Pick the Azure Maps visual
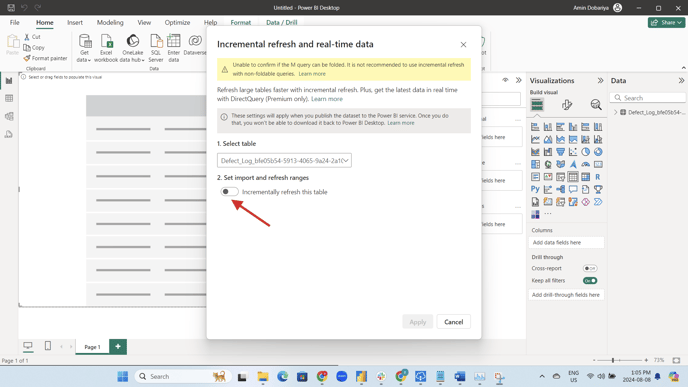The height and width of the screenshot is (387, 688). click(x=573, y=165)
